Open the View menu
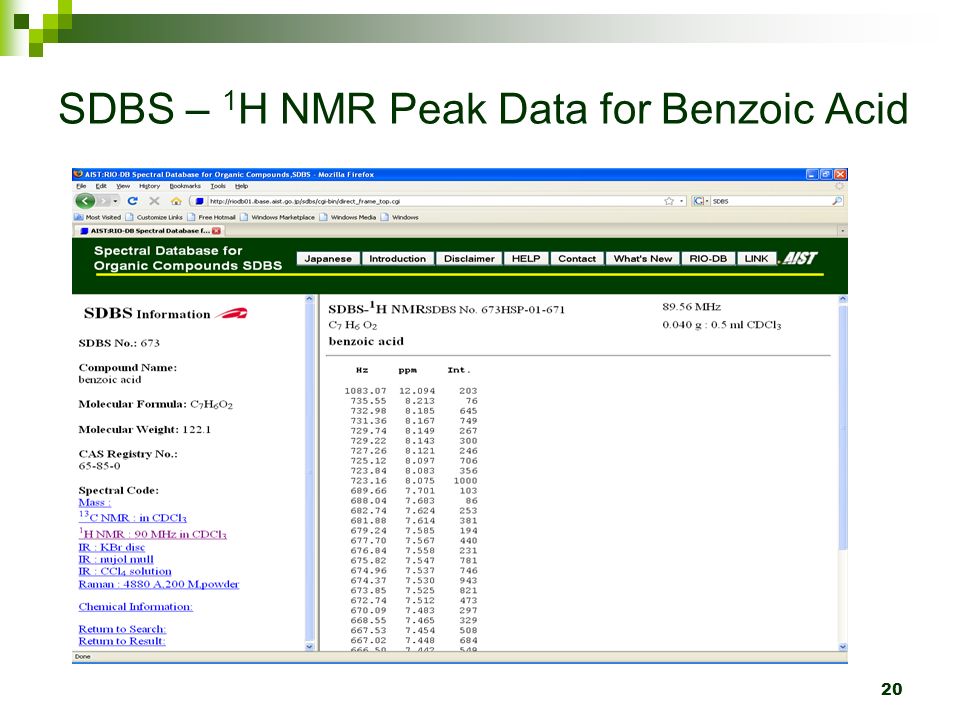The width and height of the screenshot is (960, 720). (123, 186)
